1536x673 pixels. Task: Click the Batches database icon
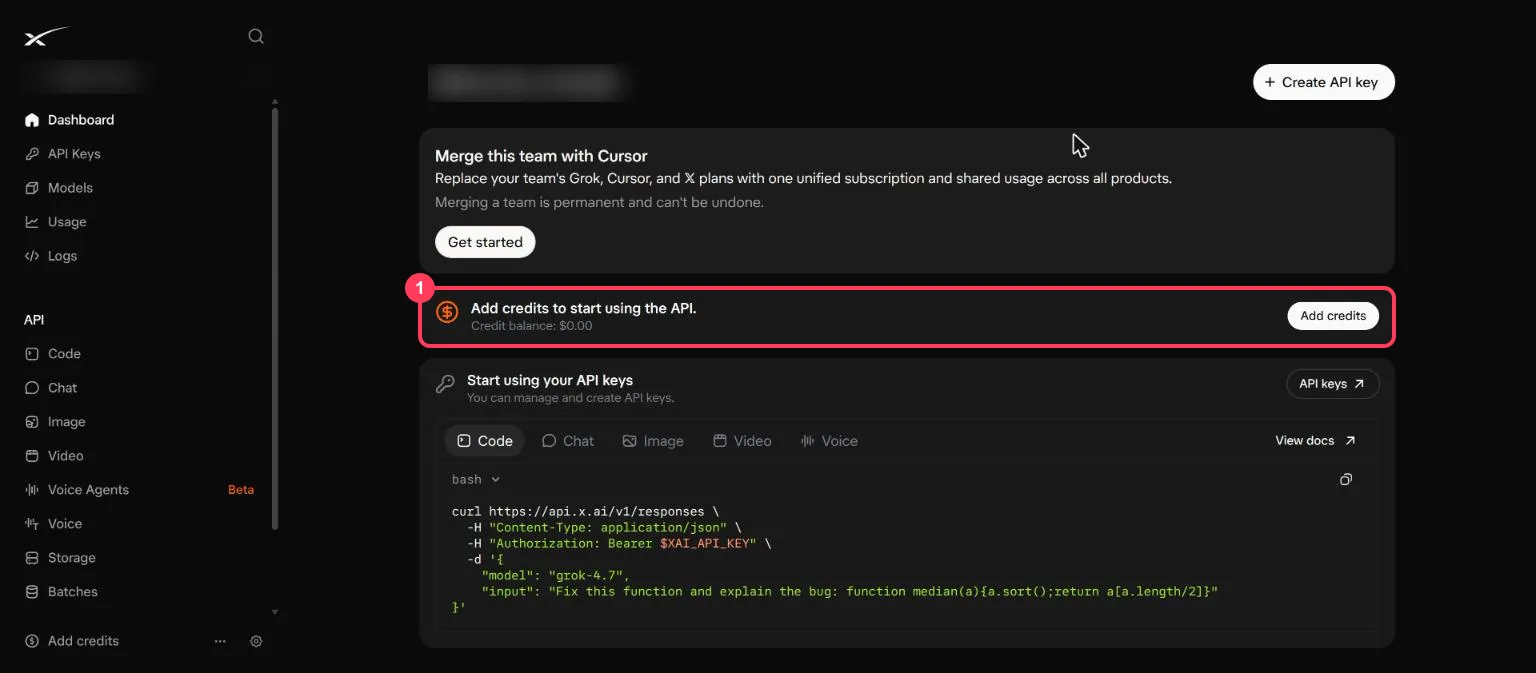coord(32,592)
